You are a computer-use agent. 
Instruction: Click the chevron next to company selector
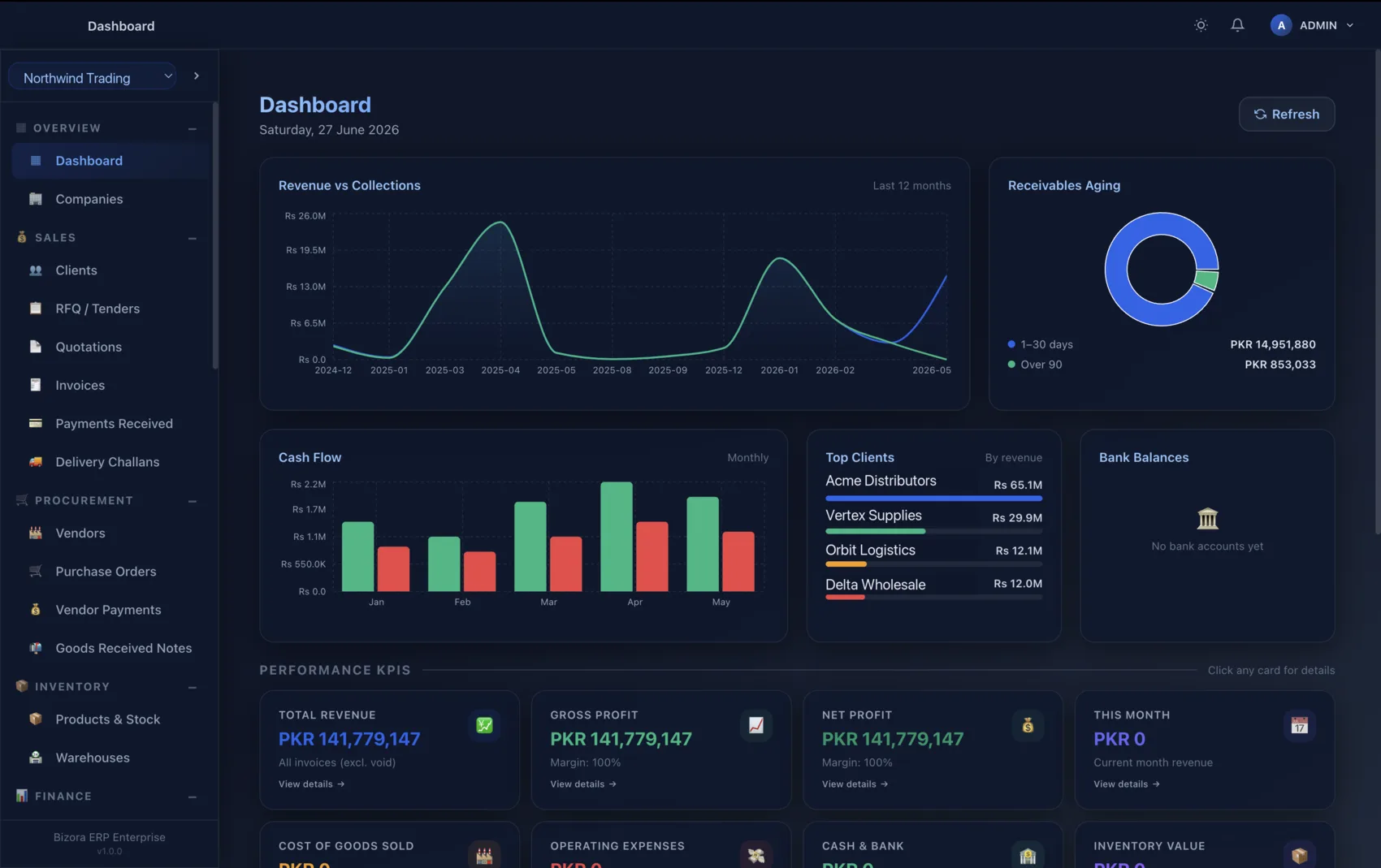point(197,76)
